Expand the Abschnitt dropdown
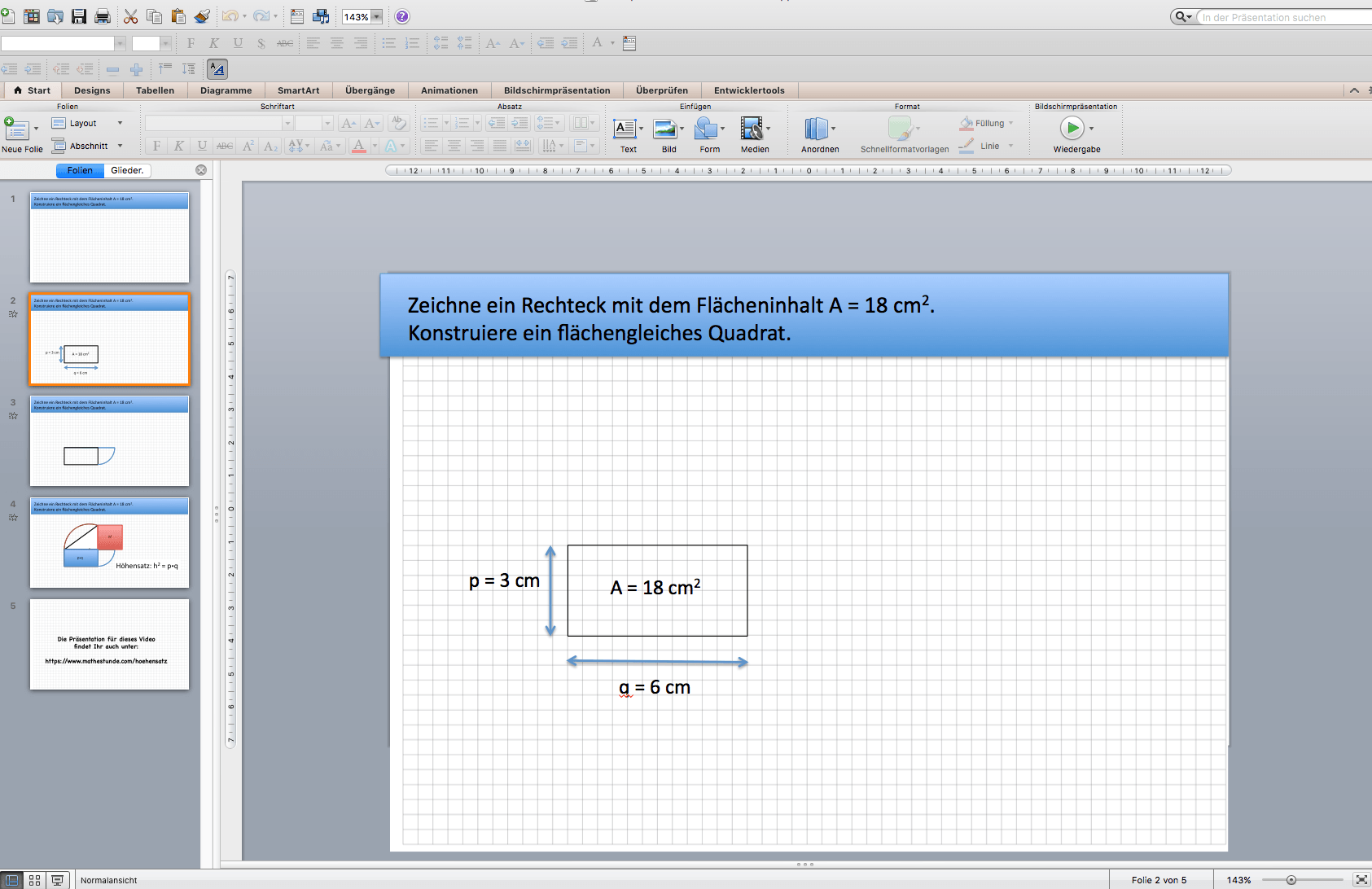 tap(120, 146)
